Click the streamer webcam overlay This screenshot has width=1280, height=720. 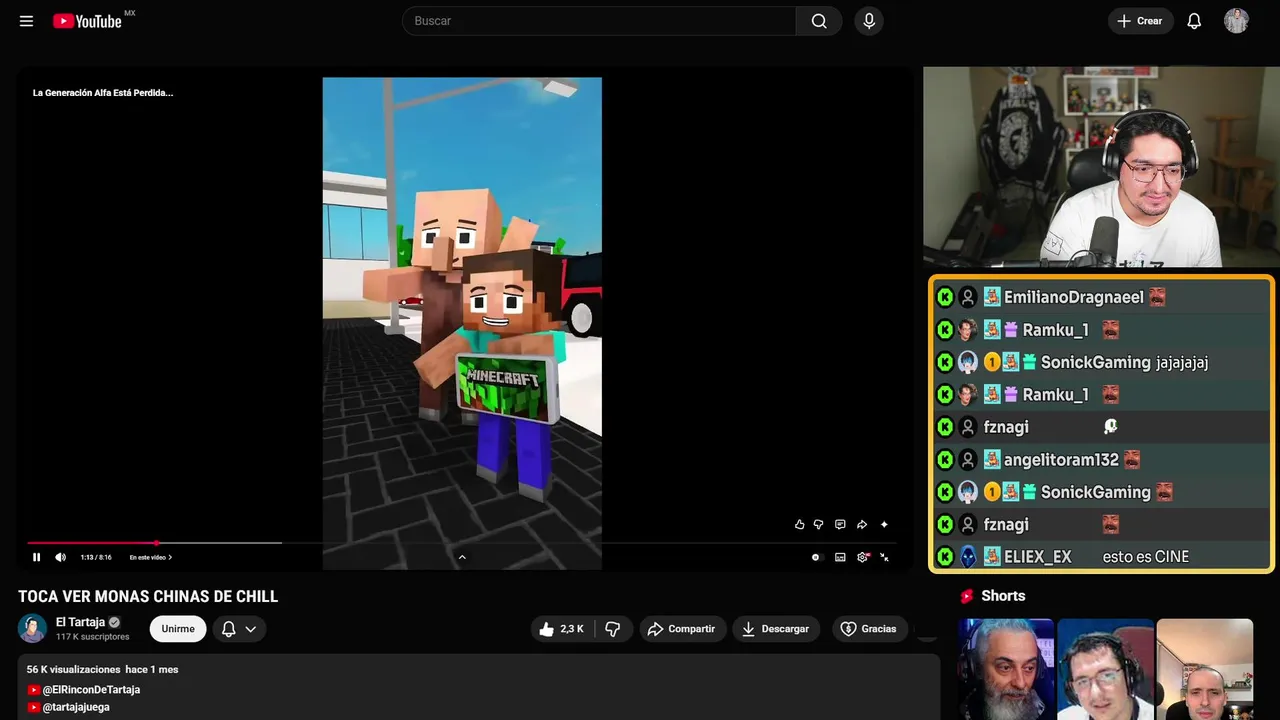pyautogui.click(x=1101, y=167)
